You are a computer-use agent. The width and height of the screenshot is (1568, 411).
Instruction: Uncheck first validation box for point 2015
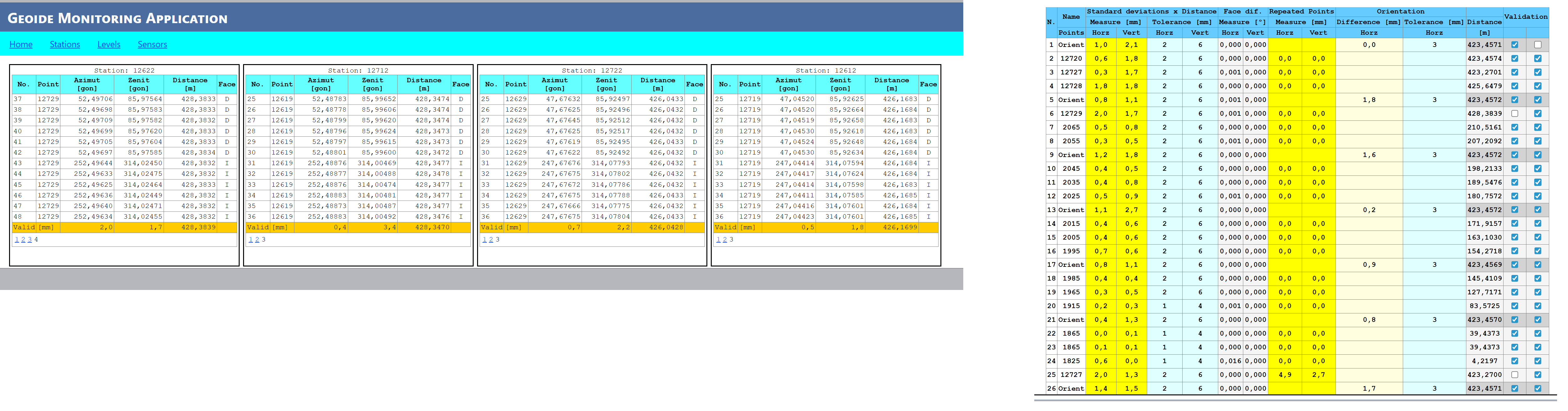[x=1515, y=223]
